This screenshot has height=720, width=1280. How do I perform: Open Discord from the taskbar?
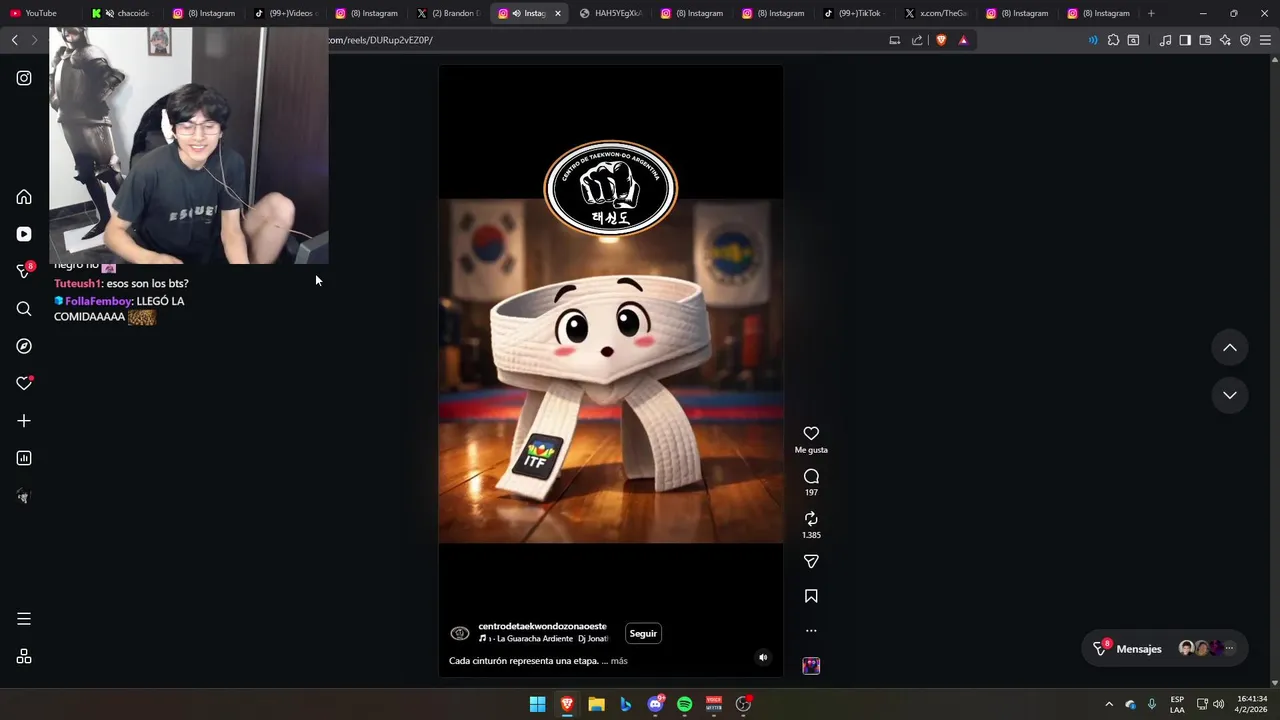coord(655,704)
